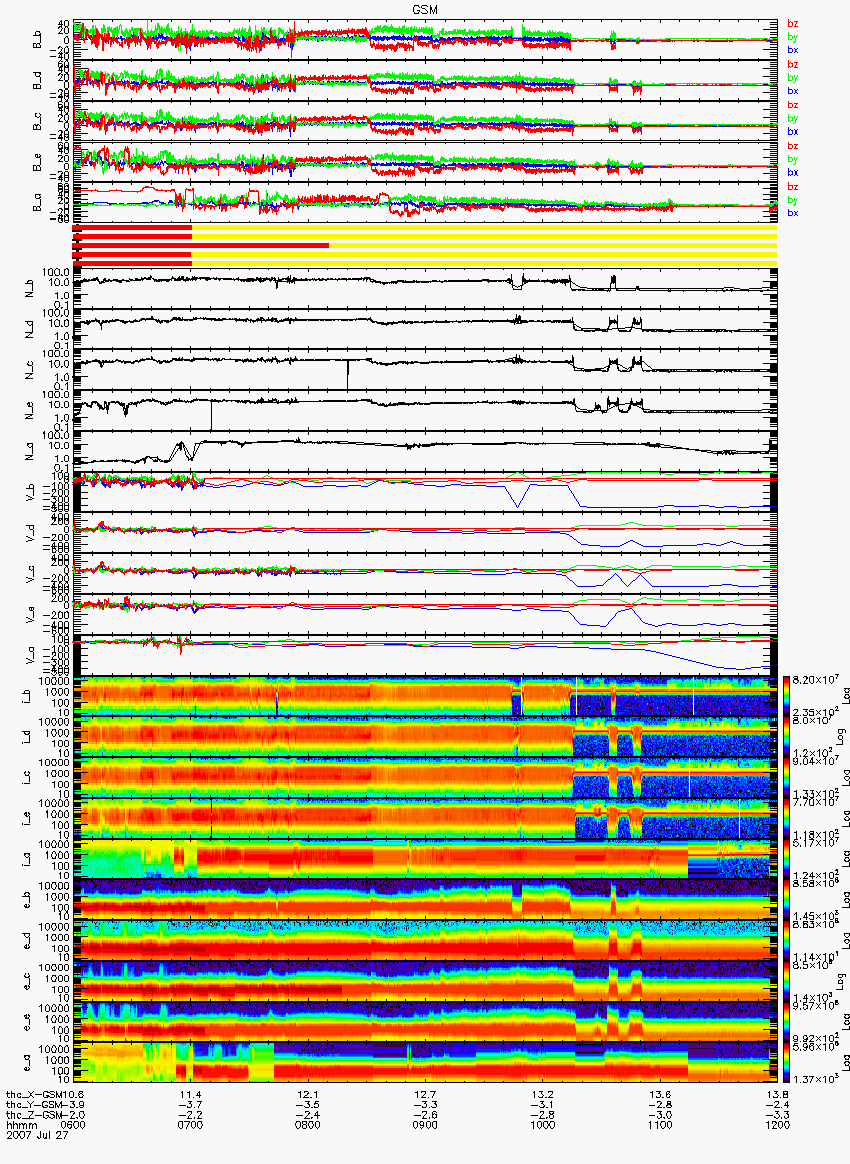Click the 0700 time axis label

click(190, 1125)
